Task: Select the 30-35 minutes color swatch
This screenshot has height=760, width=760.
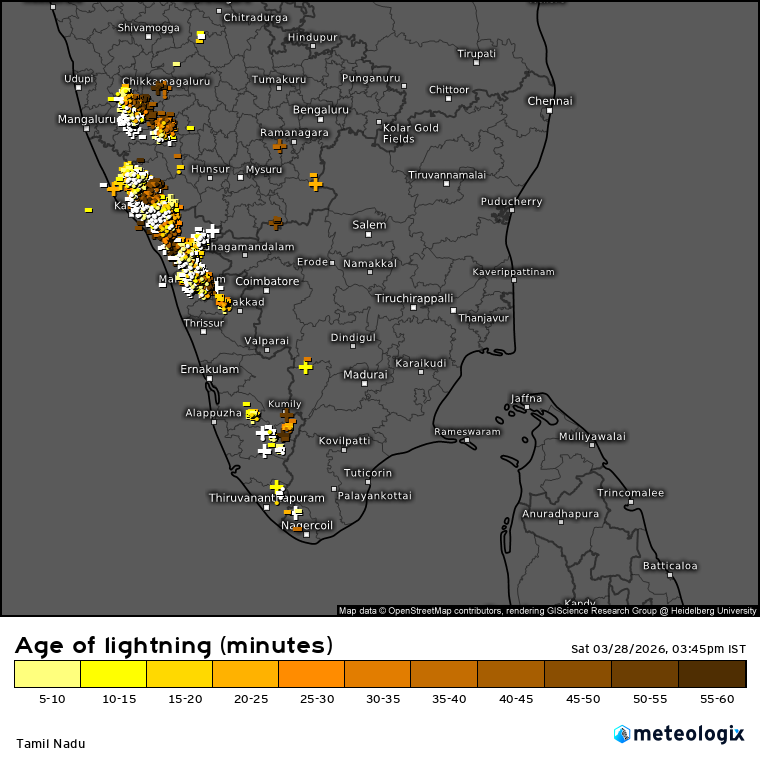Action: click(x=378, y=674)
